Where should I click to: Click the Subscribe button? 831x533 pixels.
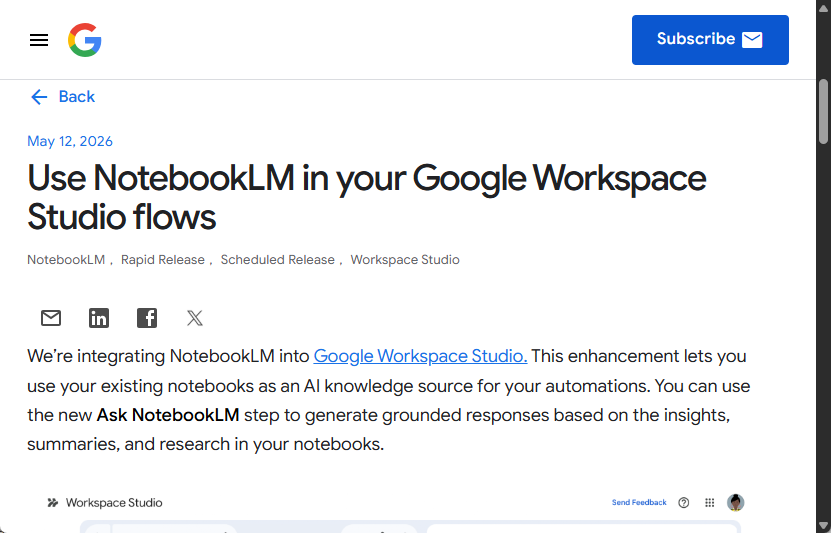pos(710,40)
